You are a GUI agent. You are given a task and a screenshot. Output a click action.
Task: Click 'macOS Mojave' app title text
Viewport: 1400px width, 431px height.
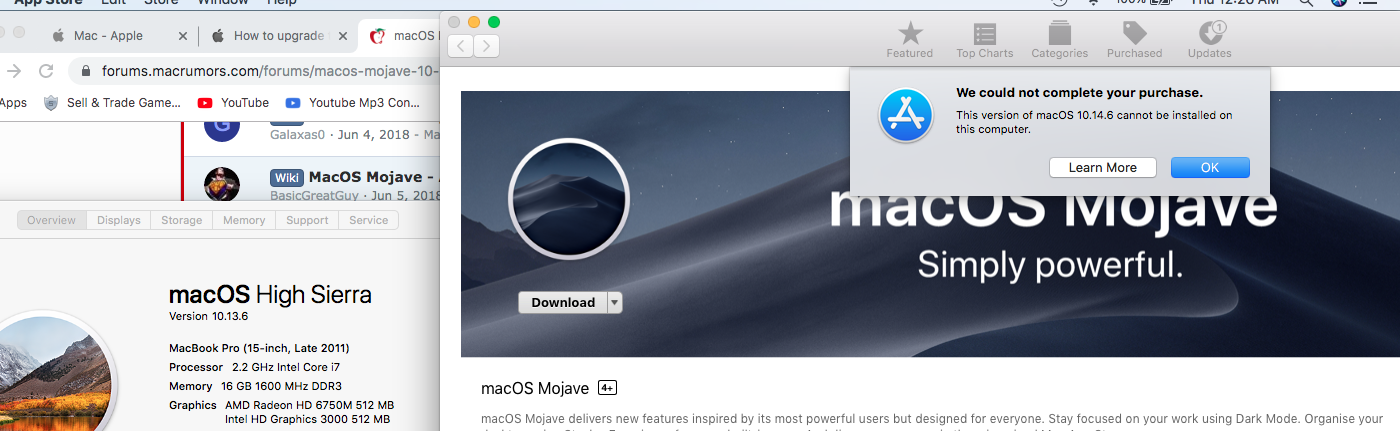click(x=535, y=388)
